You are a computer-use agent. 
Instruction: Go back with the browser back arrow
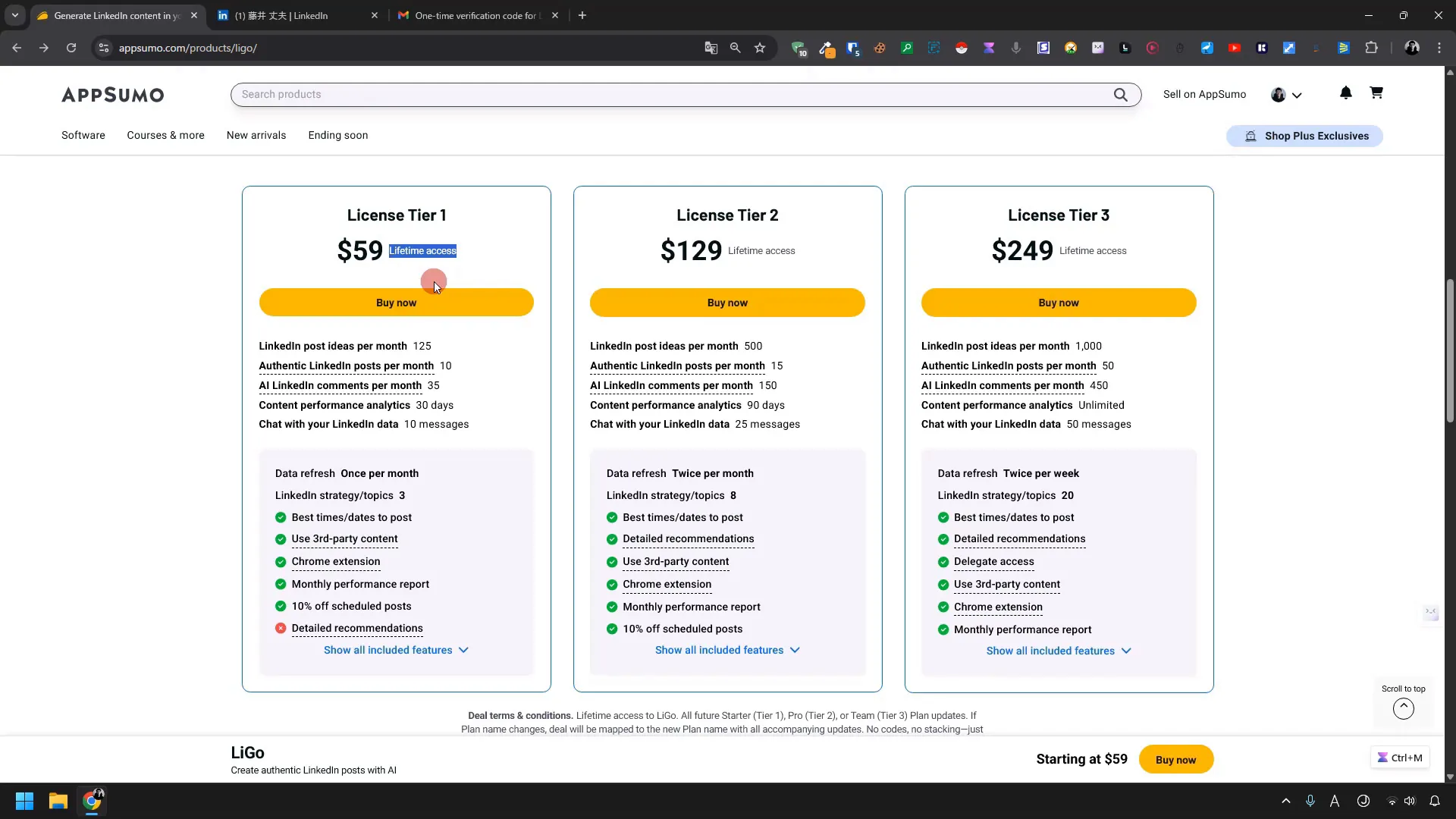point(17,48)
